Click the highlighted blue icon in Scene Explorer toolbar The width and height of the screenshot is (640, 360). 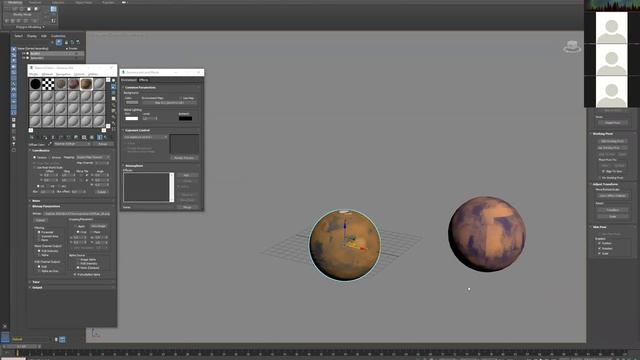pos(59,42)
